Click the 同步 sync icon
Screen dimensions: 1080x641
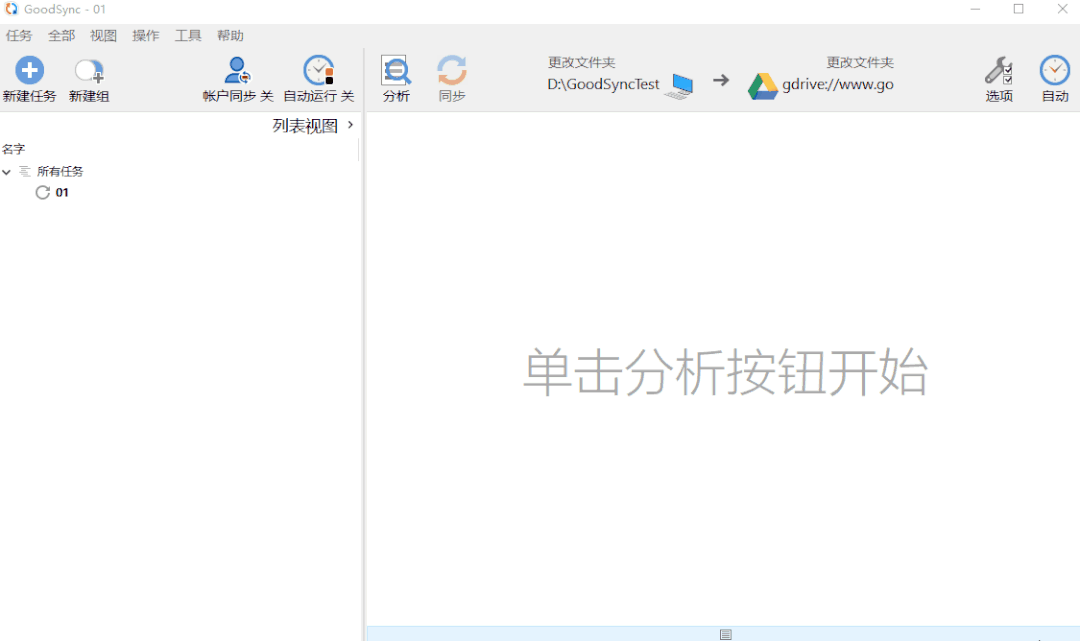452,71
